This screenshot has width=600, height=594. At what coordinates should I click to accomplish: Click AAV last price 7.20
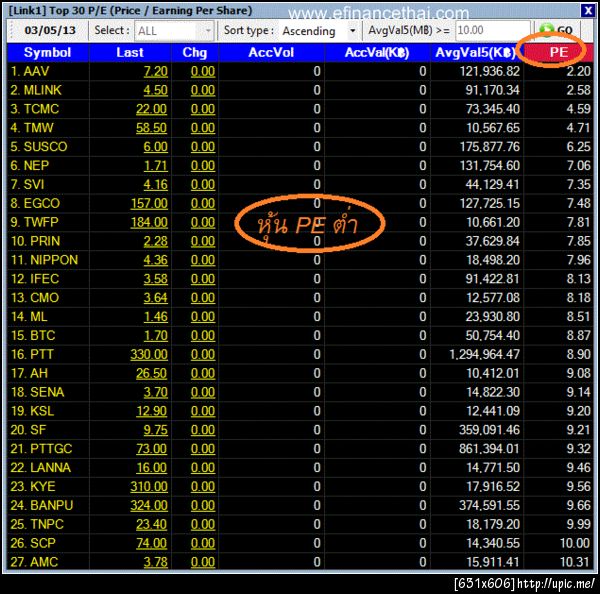156,71
